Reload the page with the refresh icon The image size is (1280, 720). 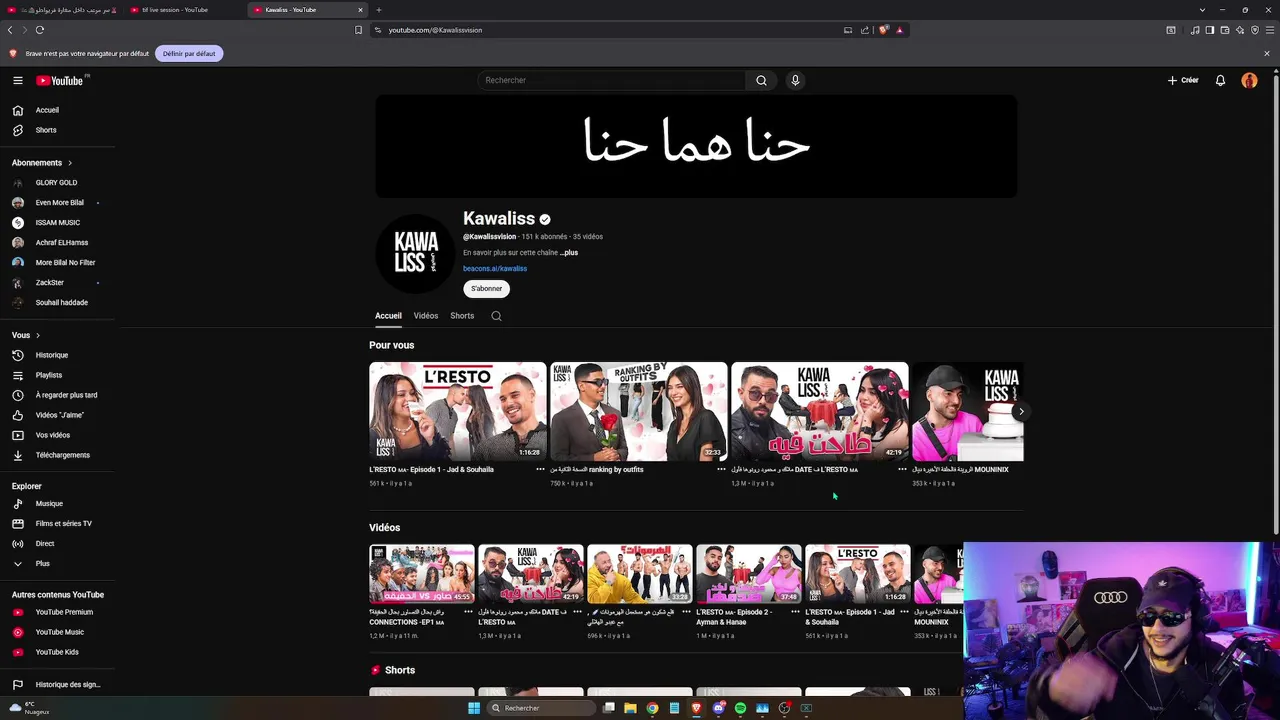coord(40,30)
